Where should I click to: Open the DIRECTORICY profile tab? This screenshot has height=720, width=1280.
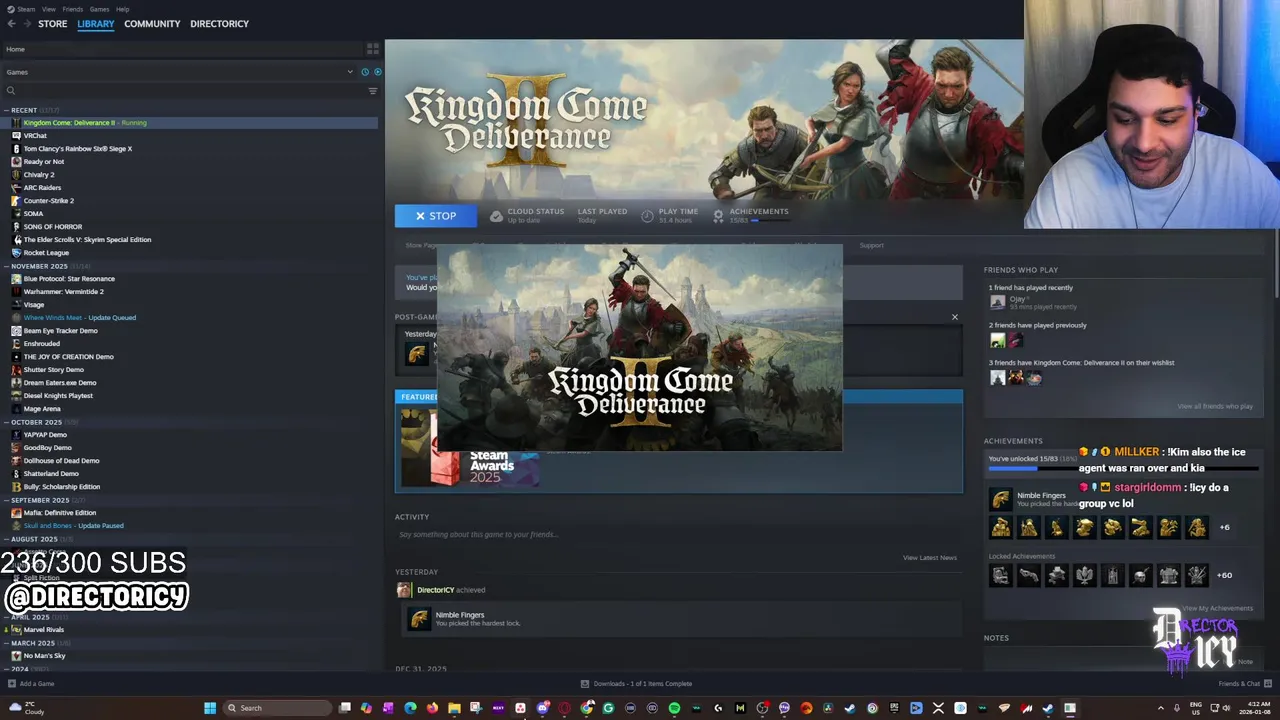219,24
